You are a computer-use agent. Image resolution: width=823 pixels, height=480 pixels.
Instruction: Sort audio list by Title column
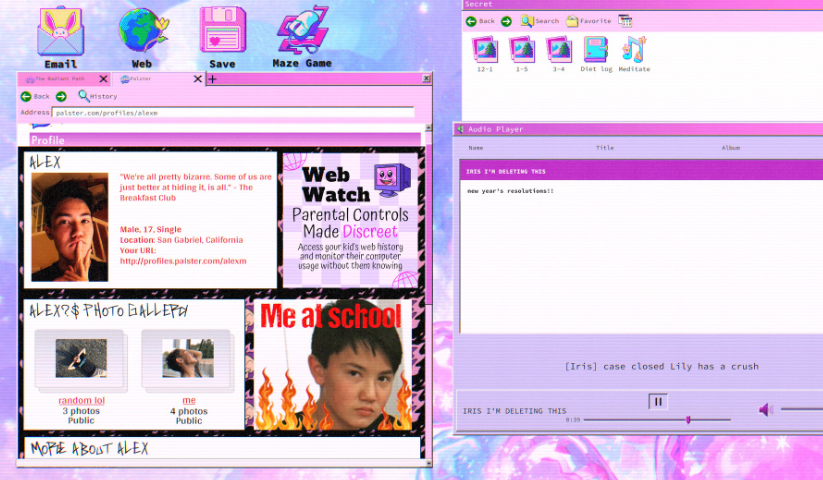click(x=605, y=148)
